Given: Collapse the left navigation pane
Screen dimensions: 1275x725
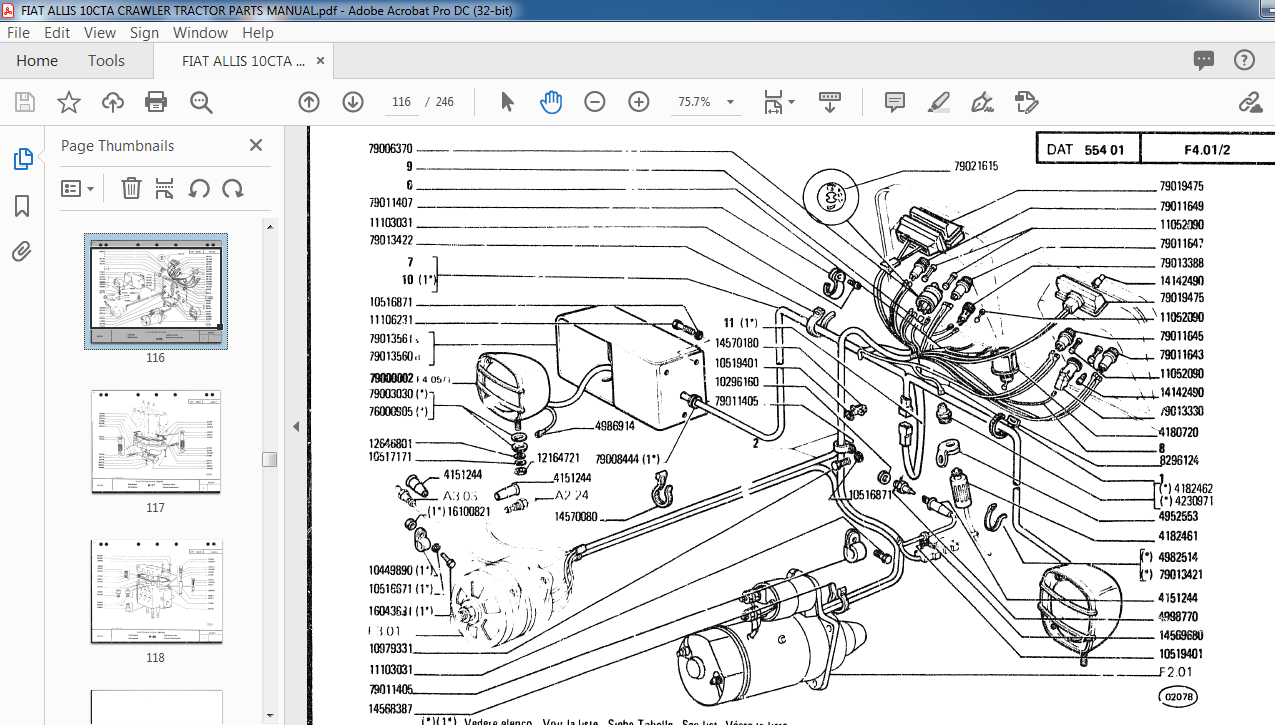Looking at the screenshot, I should pyautogui.click(x=296, y=426).
